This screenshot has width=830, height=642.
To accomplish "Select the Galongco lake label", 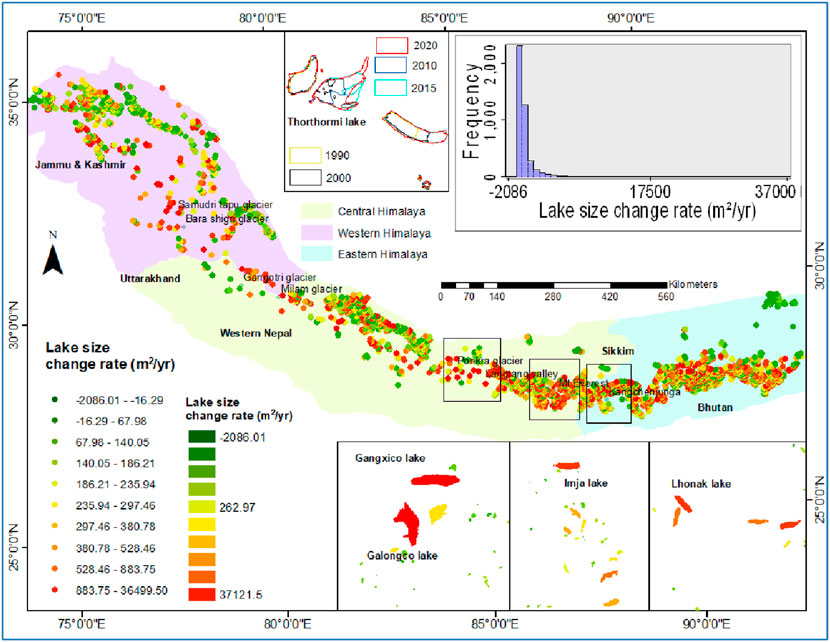I will point(402,555).
